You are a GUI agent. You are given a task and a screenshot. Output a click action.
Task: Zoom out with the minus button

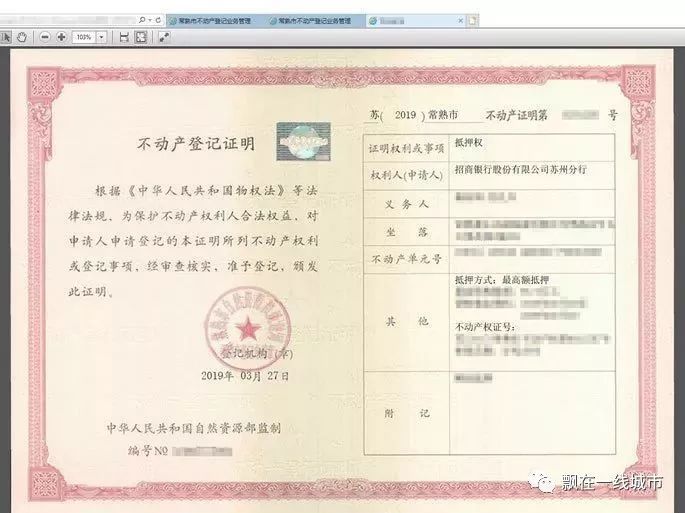coord(45,37)
